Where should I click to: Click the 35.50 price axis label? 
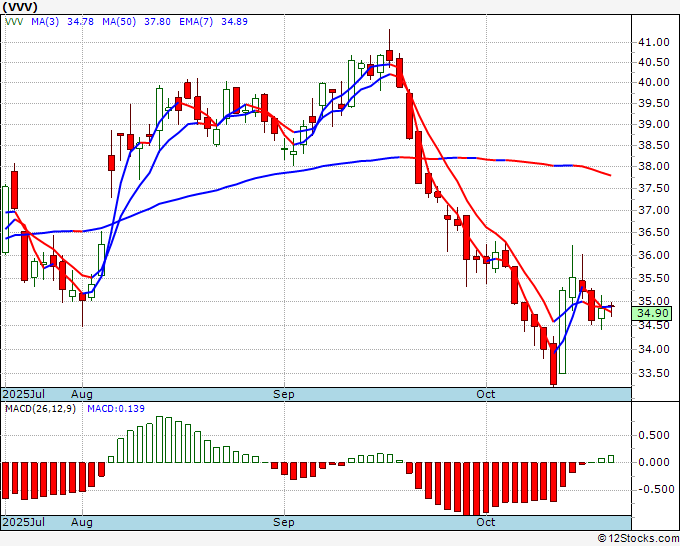[654, 278]
